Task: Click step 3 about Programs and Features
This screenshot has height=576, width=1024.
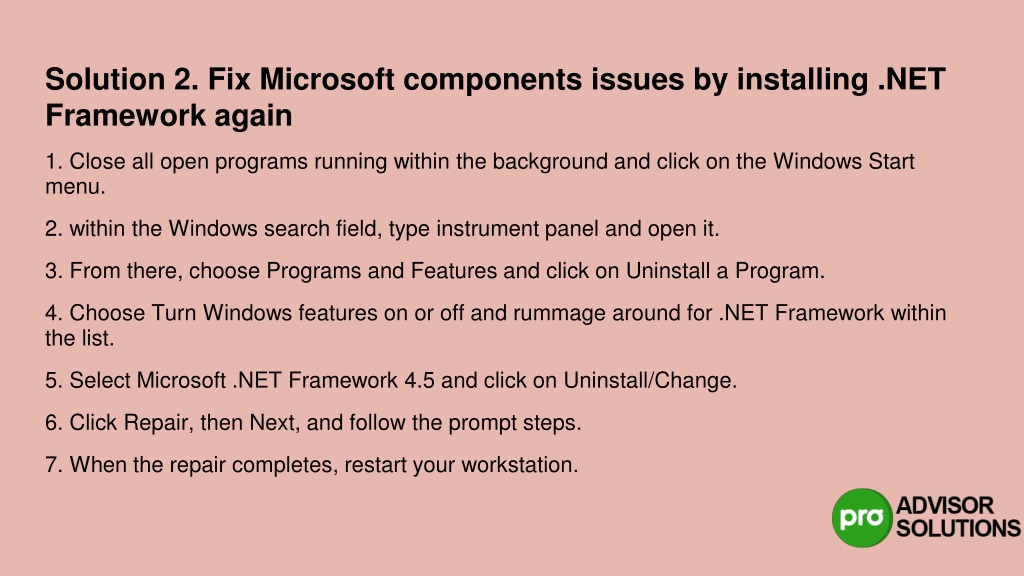Action: (435, 271)
